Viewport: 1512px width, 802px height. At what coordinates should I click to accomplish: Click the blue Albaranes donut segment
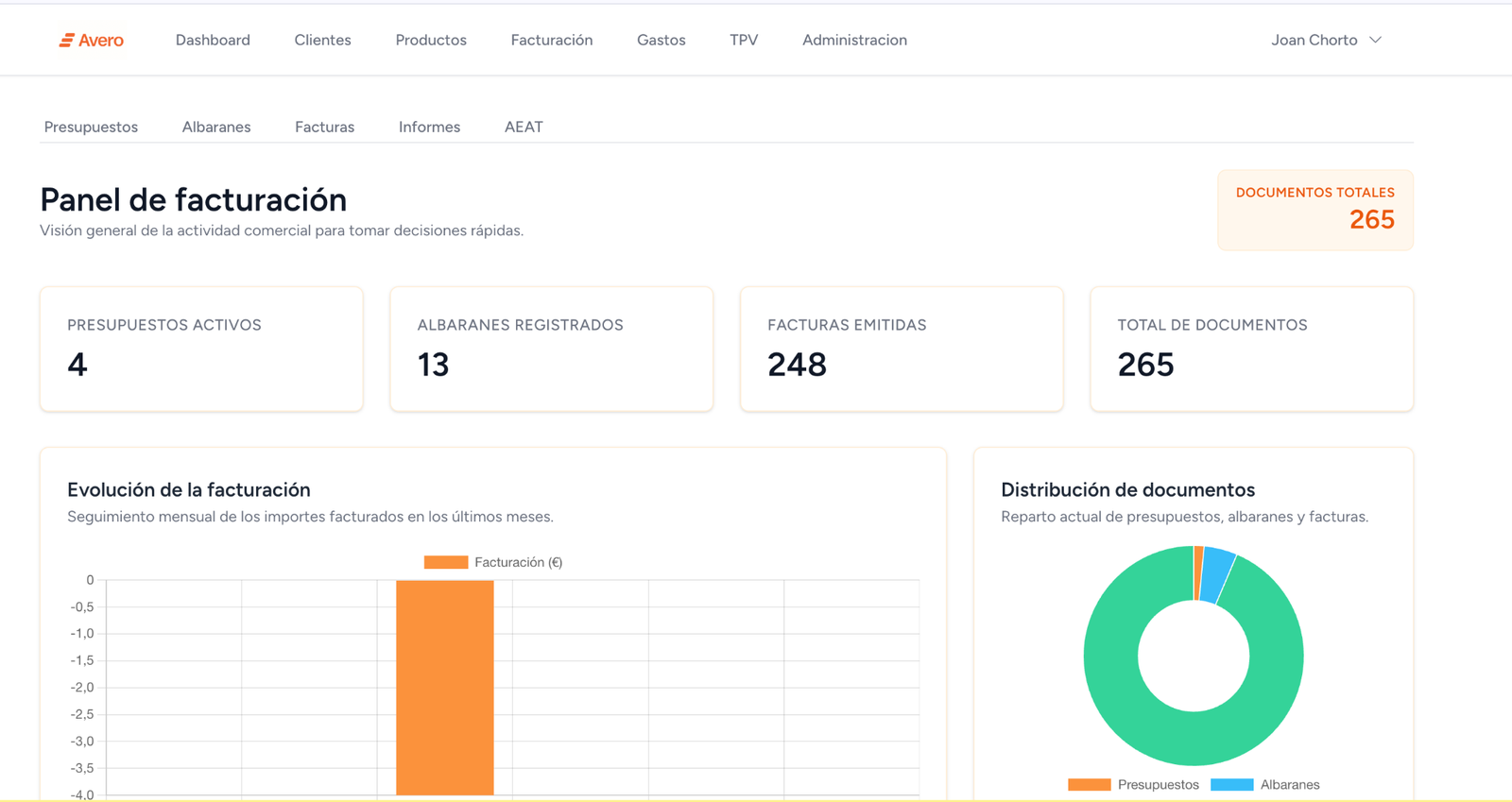coord(1218,574)
